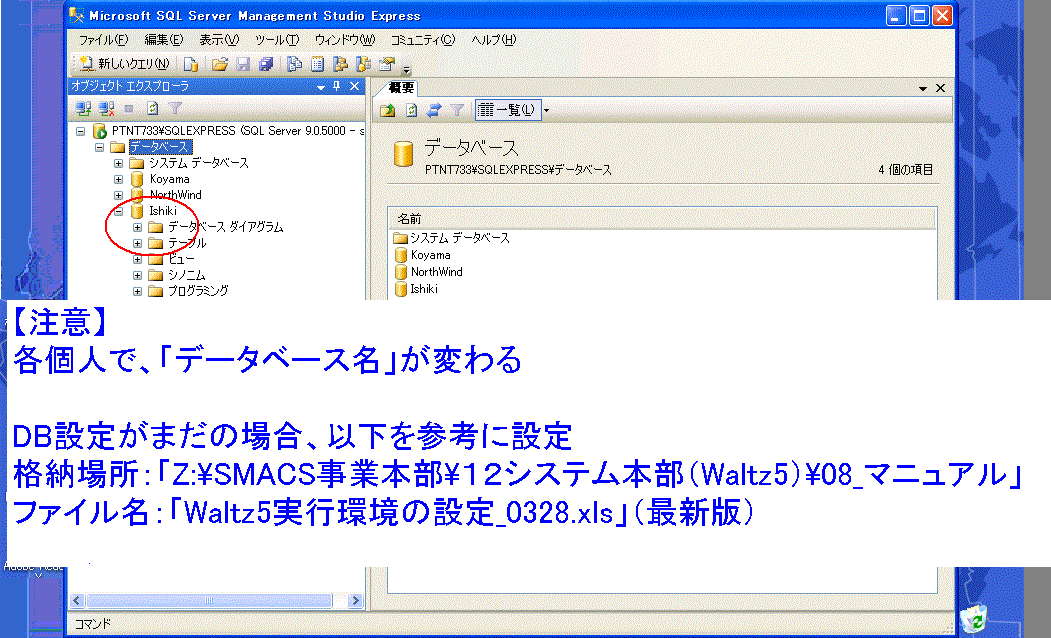This screenshot has width=1051, height=638.
Task: Open the ファイル(F) menu
Action: pyautogui.click(x=103, y=40)
